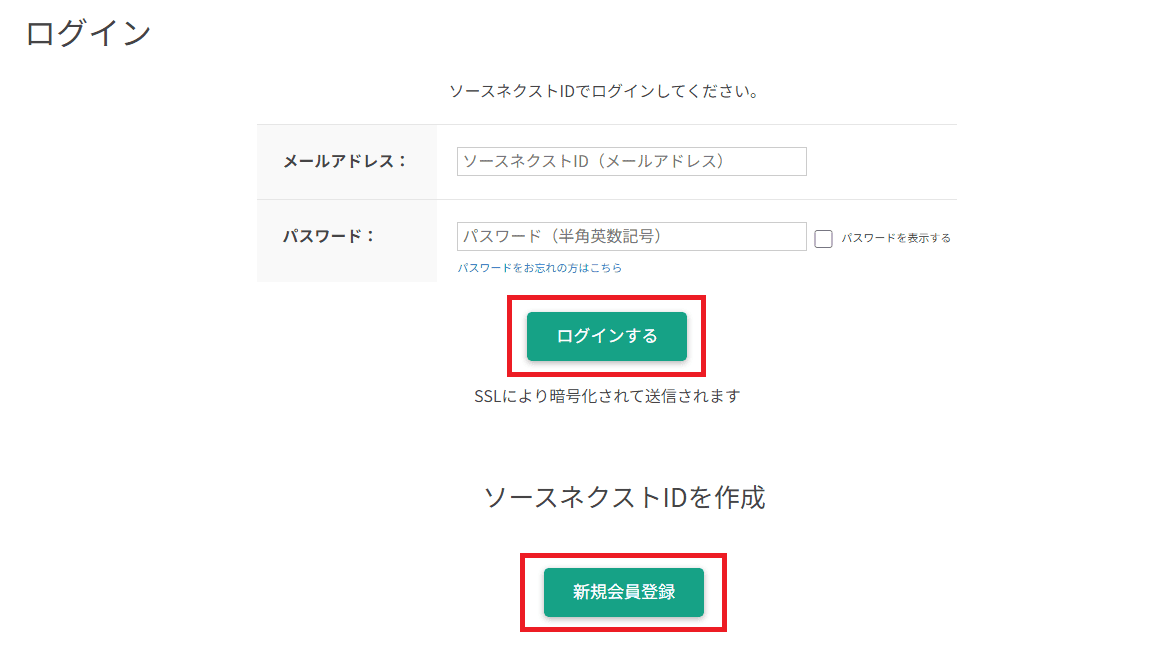
Task: Open the 新規会員登録 registration button
Action: (623, 593)
